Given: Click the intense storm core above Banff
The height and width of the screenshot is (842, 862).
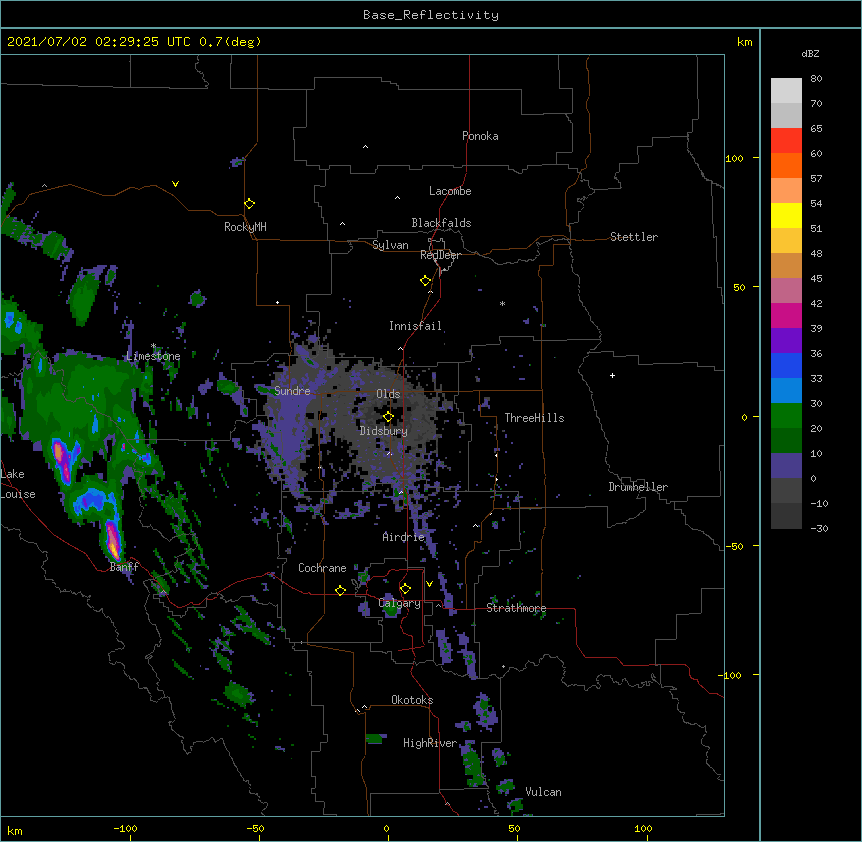Looking at the screenshot, I should click(x=113, y=541).
